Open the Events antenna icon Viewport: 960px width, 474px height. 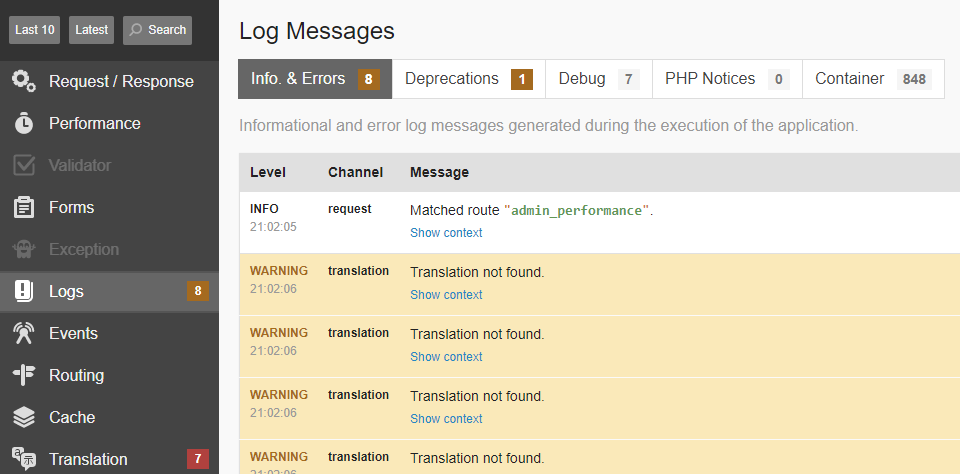[24, 333]
